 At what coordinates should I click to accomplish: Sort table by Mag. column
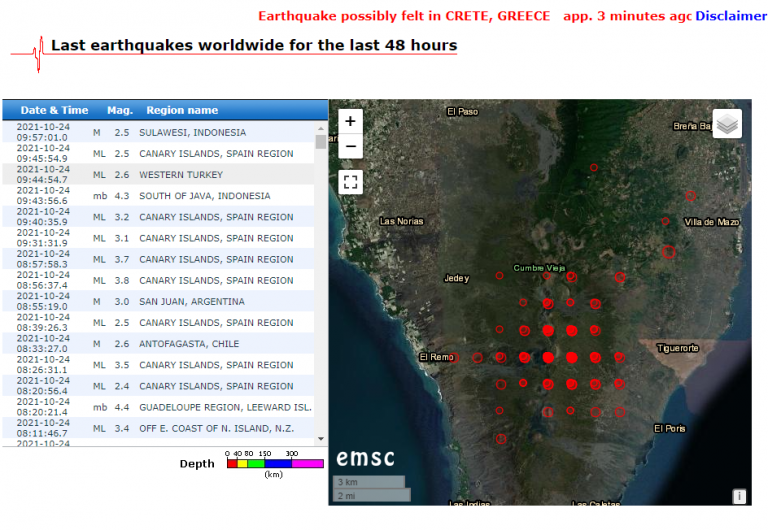pos(120,110)
